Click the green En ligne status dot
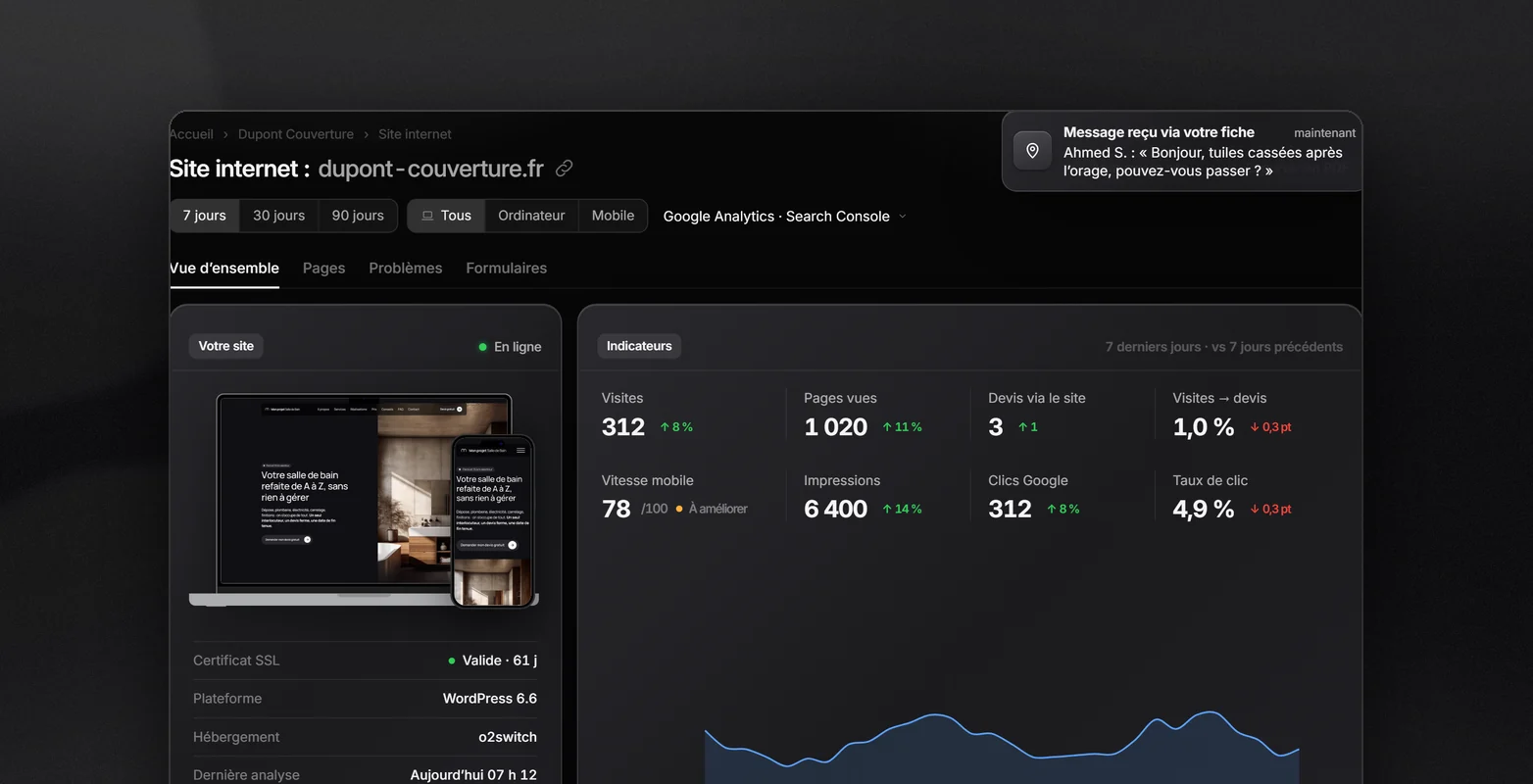This screenshot has width=1533, height=784. tap(482, 347)
